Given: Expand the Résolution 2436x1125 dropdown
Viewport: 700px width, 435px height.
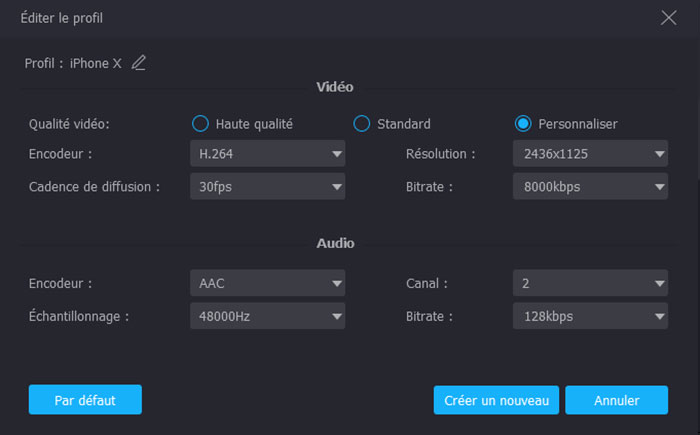Looking at the screenshot, I should tap(590, 155).
